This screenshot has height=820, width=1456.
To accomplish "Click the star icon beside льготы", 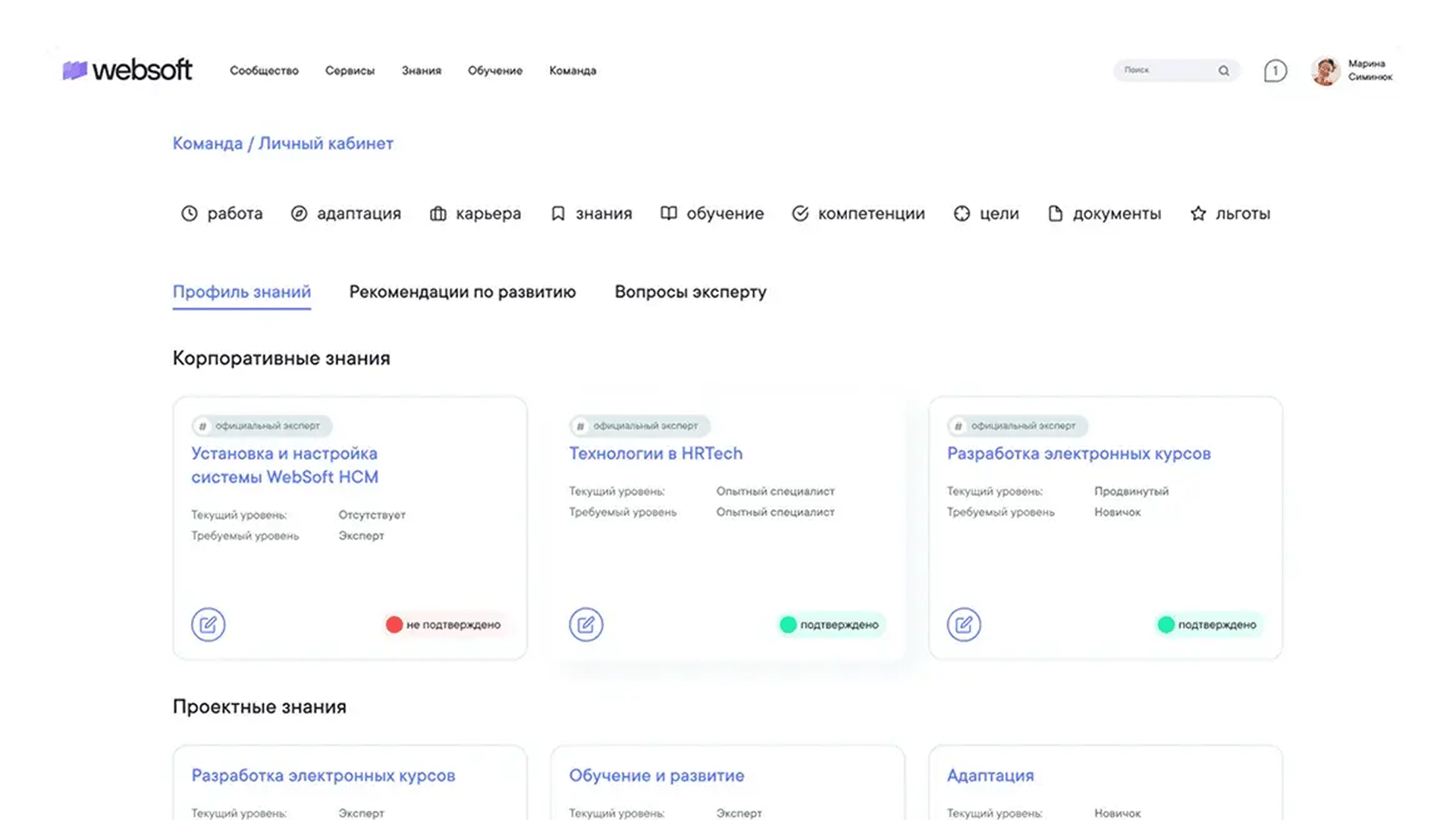I will [1197, 214].
